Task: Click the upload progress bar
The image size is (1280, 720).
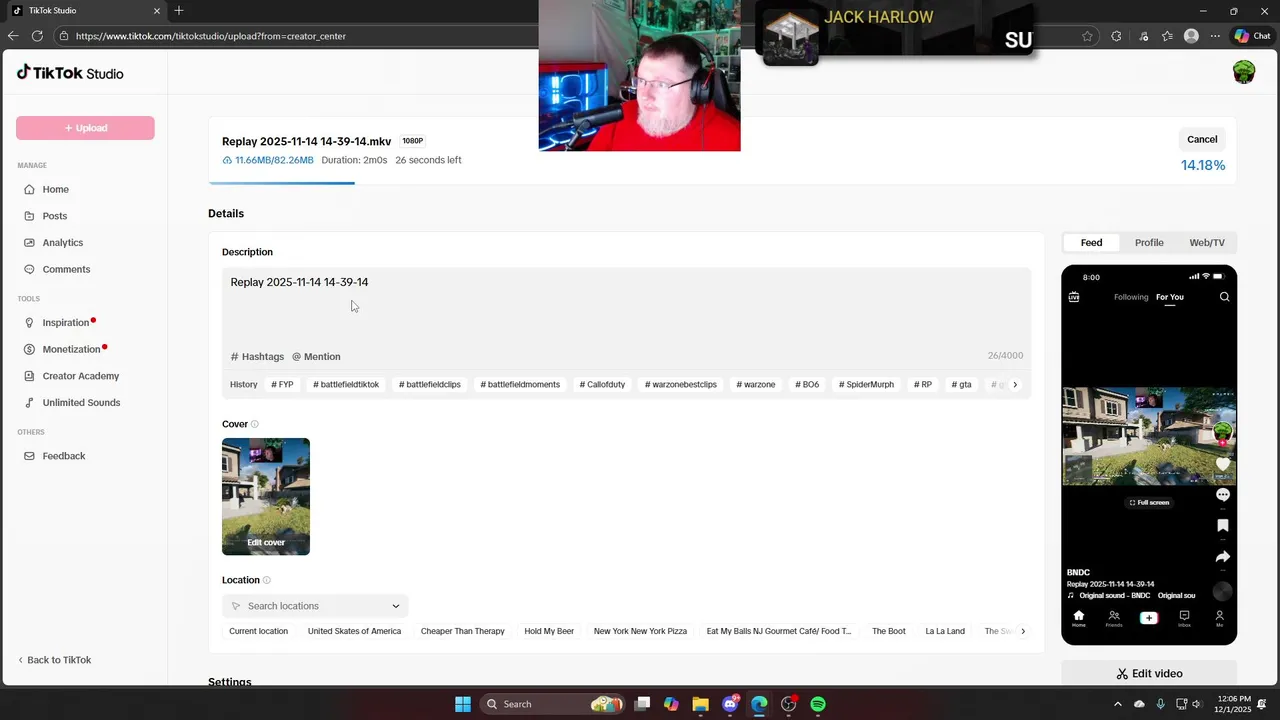Action: pyautogui.click(x=722, y=183)
